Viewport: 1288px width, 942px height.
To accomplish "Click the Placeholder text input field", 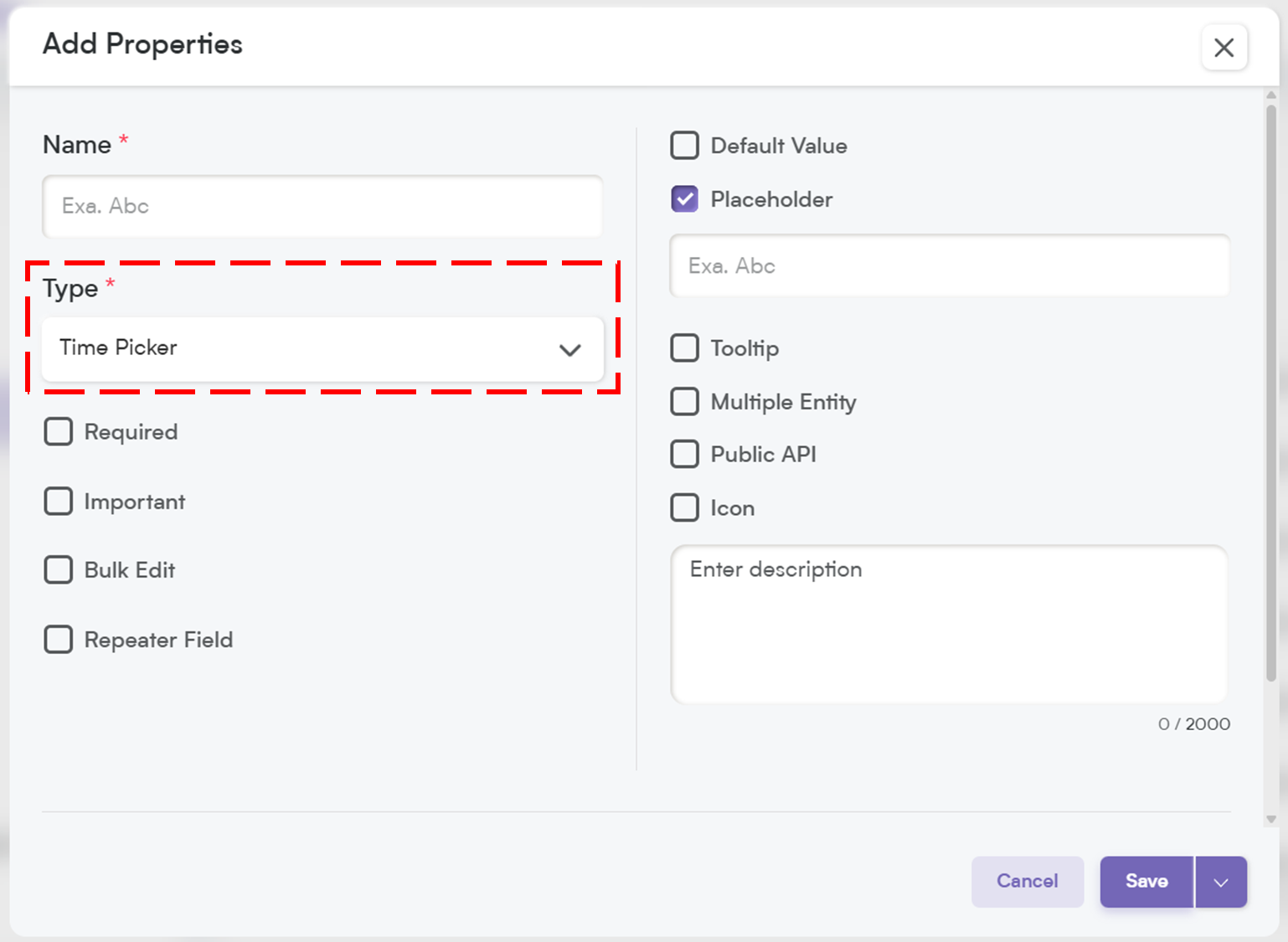I will pos(950,265).
